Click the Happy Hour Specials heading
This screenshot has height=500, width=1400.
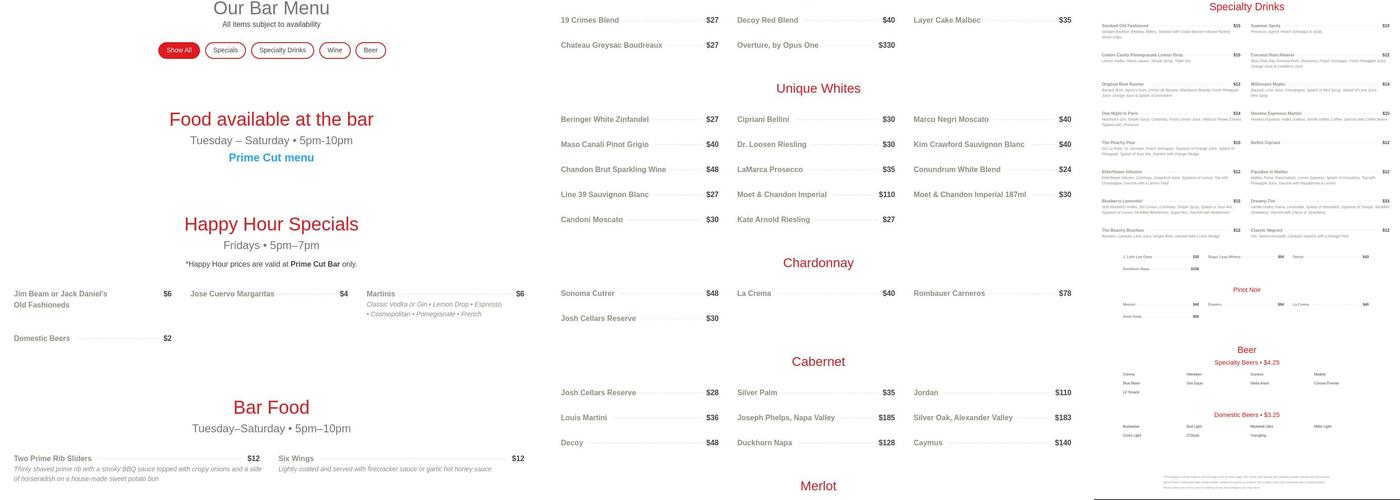[271, 224]
